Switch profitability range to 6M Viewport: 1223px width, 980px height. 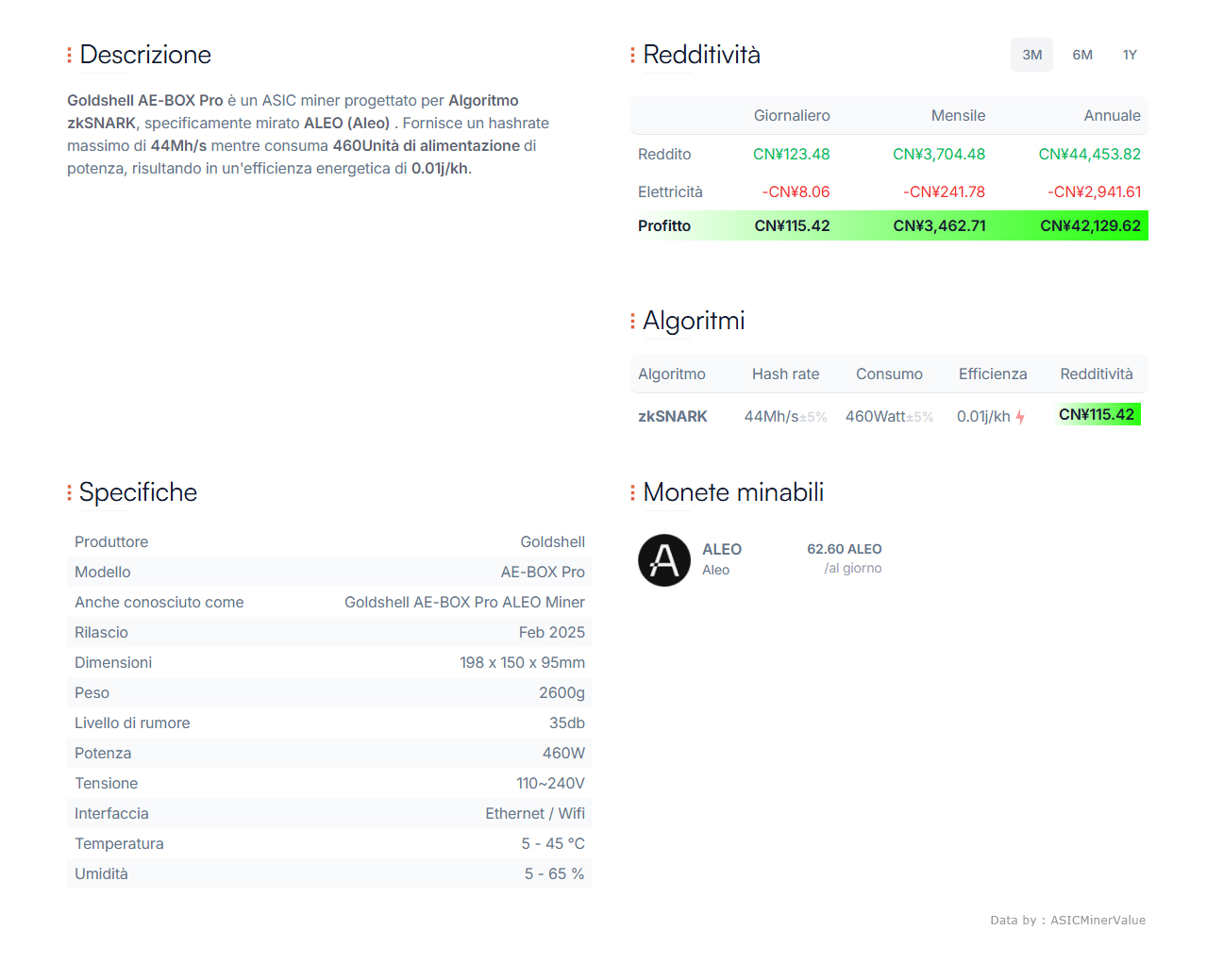[x=1082, y=55]
